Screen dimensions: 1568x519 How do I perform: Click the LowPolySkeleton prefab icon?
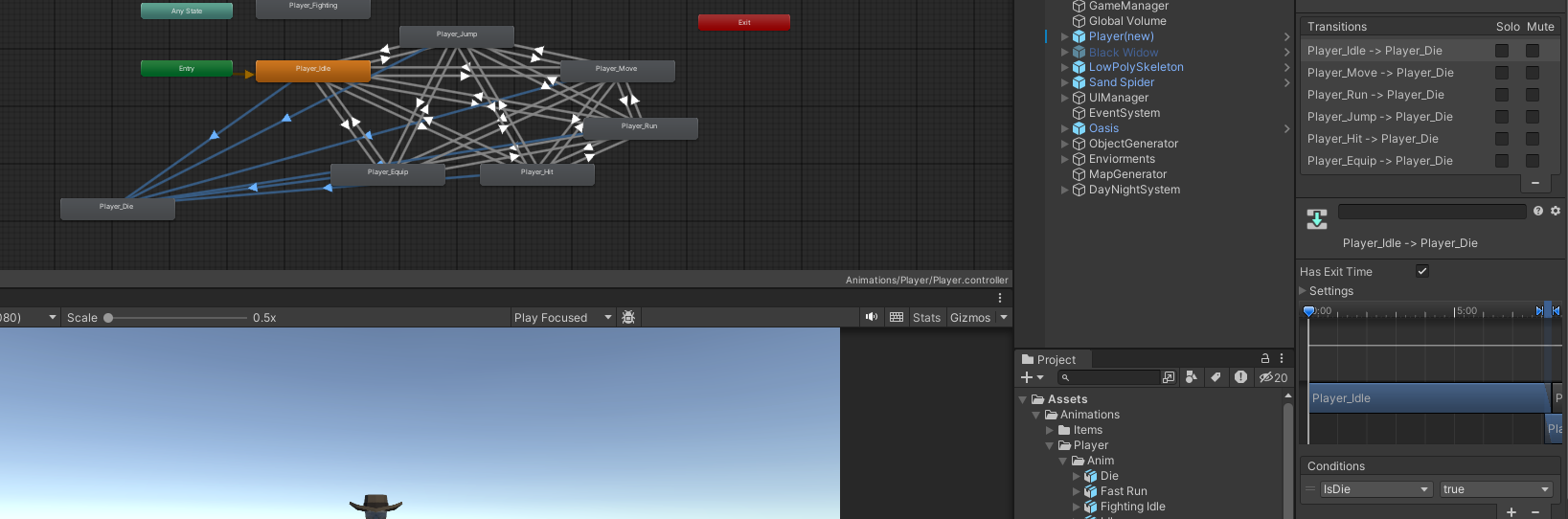click(1079, 67)
